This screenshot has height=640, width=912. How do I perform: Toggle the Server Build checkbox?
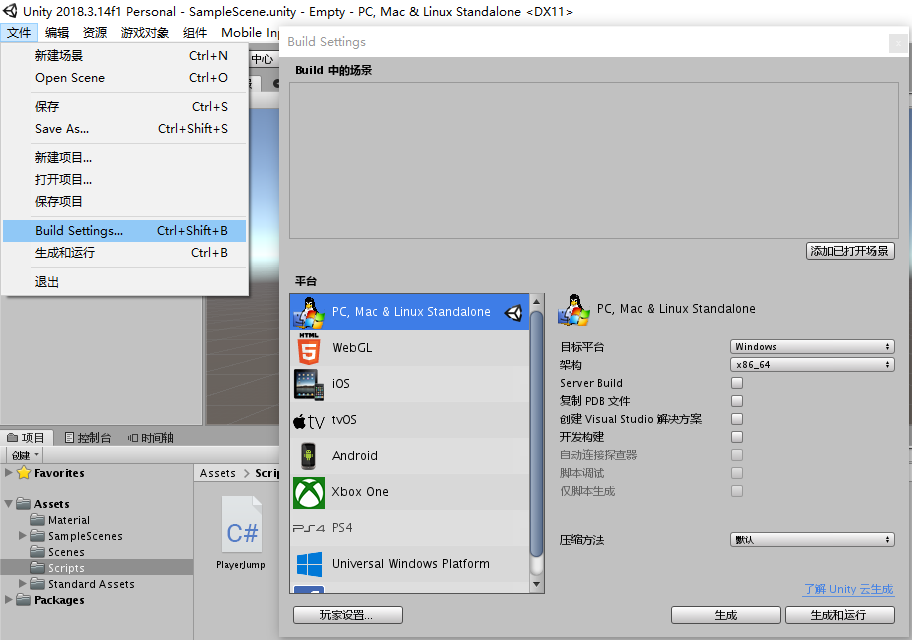(737, 383)
